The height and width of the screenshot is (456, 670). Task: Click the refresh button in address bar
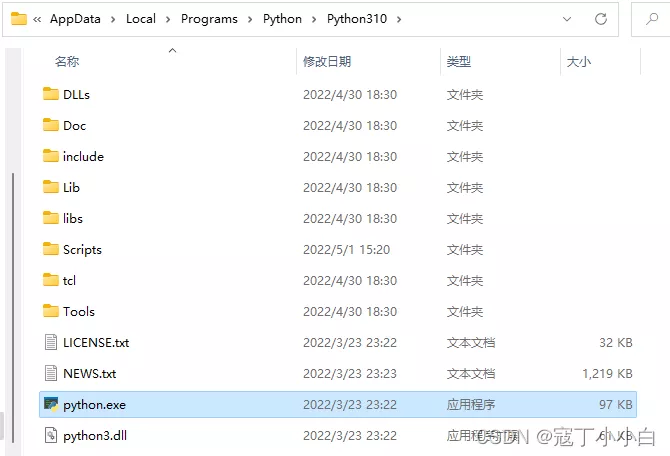[x=601, y=19]
